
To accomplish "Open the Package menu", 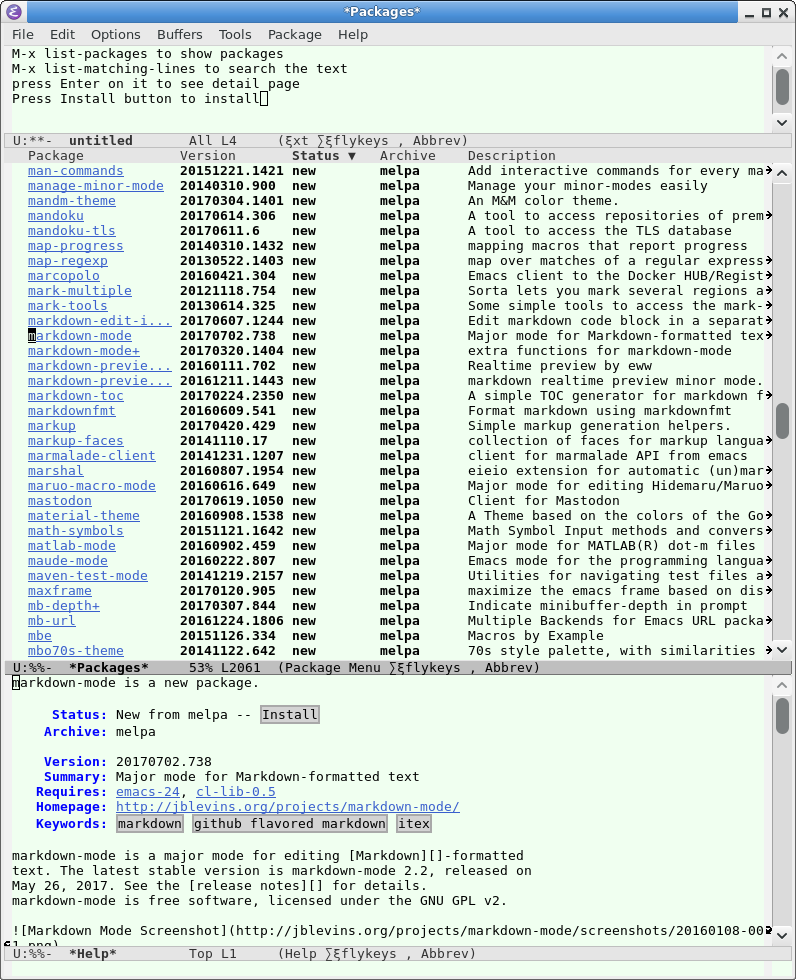I will click(x=295, y=34).
